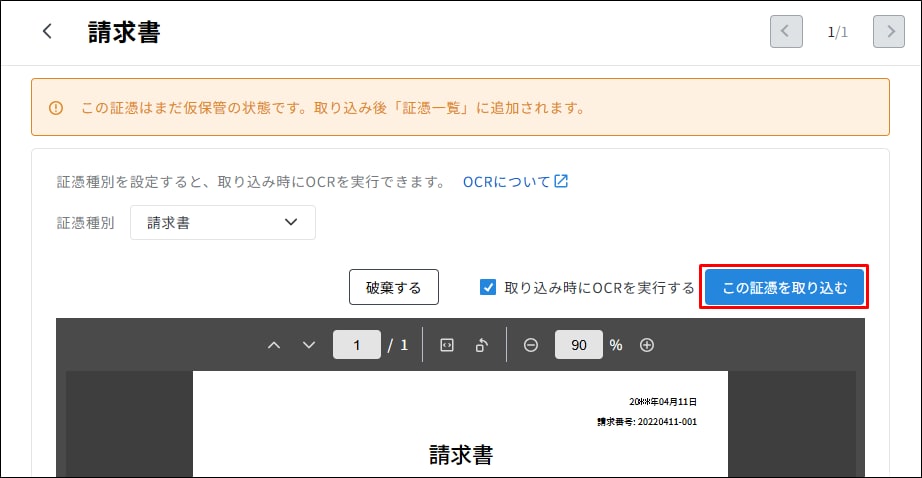This screenshot has width=922, height=478.
Task: Click the PDF next page down arrow
Action: (309, 345)
